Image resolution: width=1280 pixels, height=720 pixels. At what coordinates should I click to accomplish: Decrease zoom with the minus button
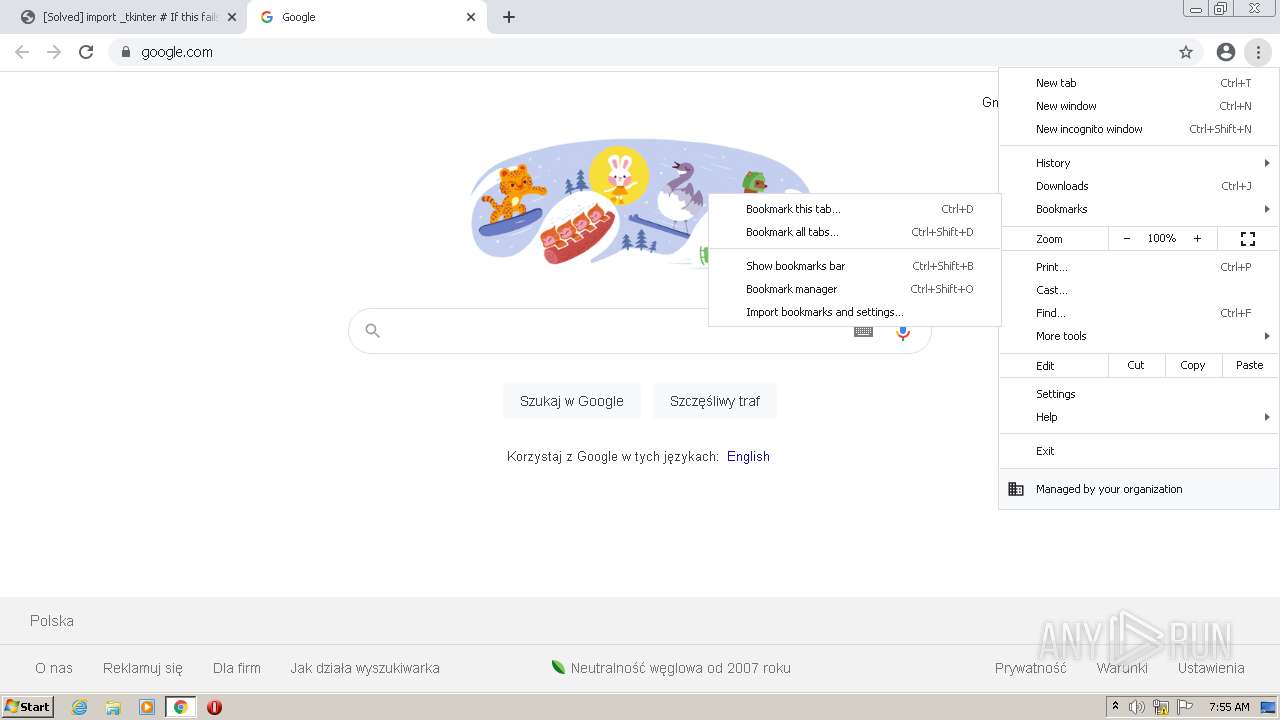pyautogui.click(x=1127, y=239)
